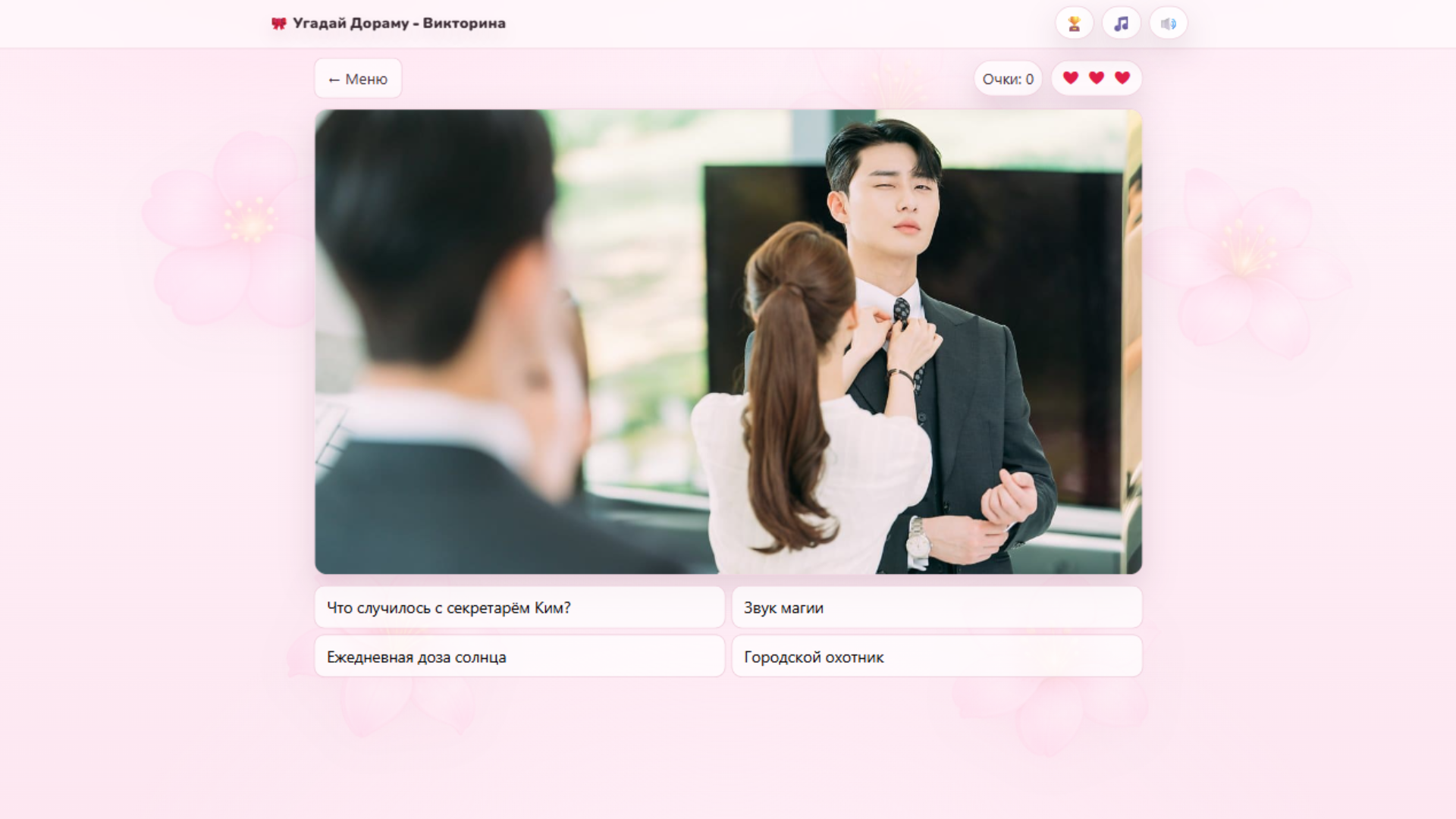Image resolution: width=1456 pixels, height=819 pixels.
Task: Click the Очки: 0 score badge
Action: tap(1007, 77)
